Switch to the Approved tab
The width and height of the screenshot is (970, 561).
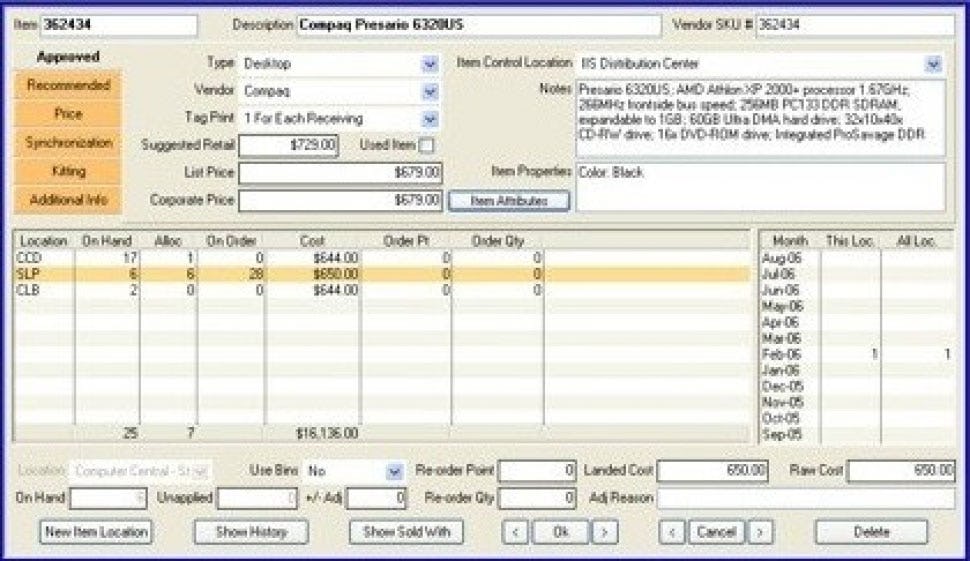point(68,57)
